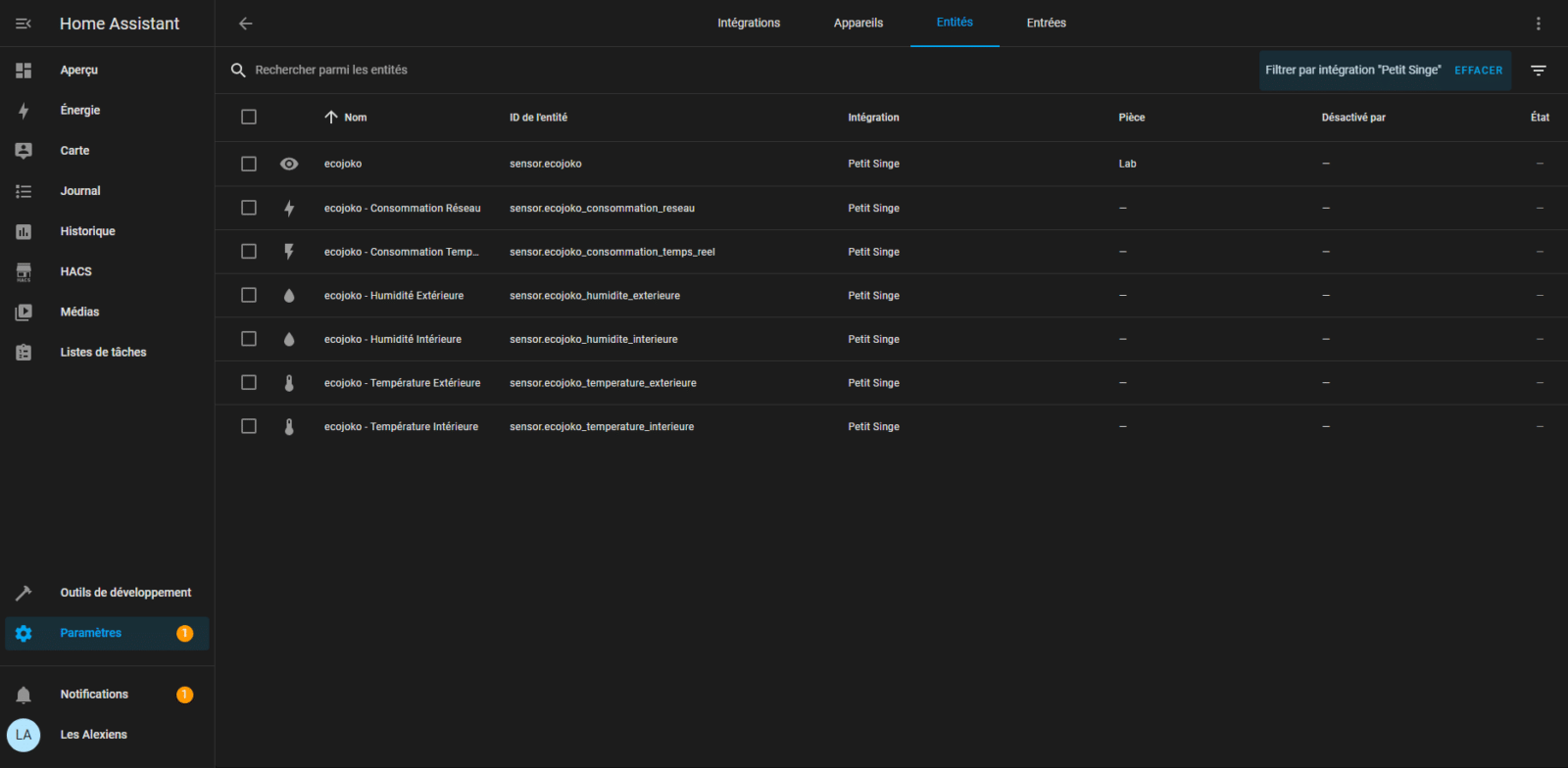The image size is (1568, 768).
Task: Open the Énergie panel
Action: pos(79,111)
